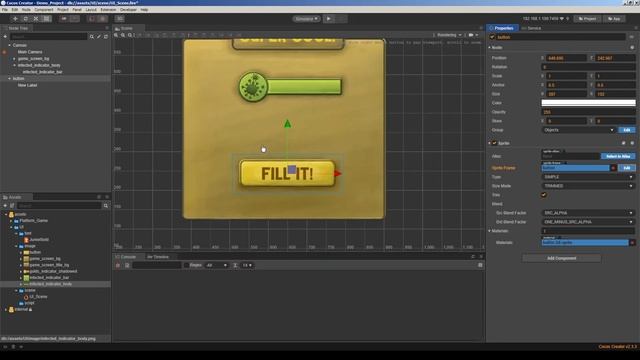Click the red clear icon beside Materials entry
The height and width of the screenshot is (360, 640).
[x=632, y=242]
